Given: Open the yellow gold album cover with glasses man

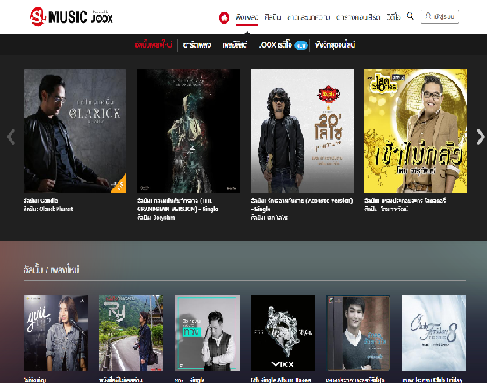Looking at the screenshot, I should [x=415, y=131].
